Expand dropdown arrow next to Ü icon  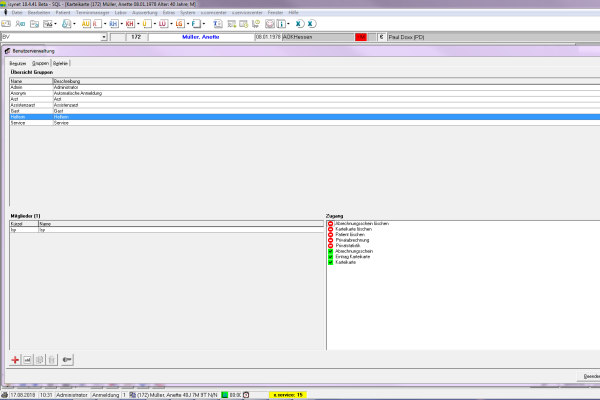click(155, 24)
